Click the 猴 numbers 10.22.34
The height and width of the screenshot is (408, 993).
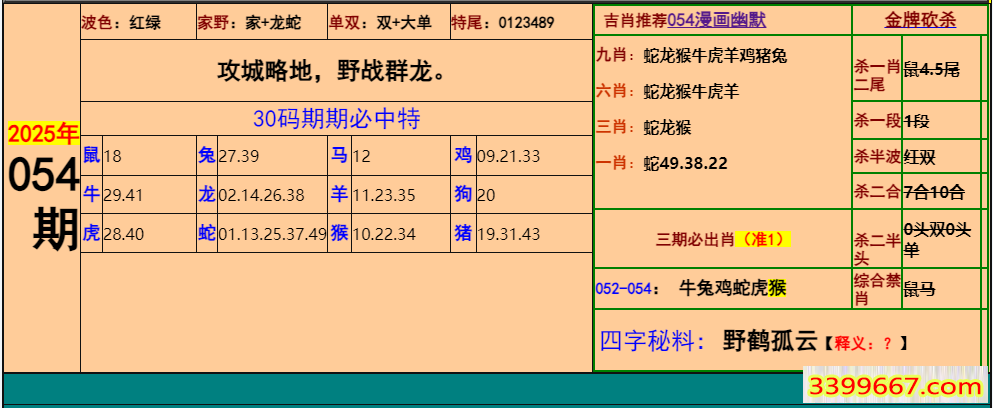coord(384,234)
